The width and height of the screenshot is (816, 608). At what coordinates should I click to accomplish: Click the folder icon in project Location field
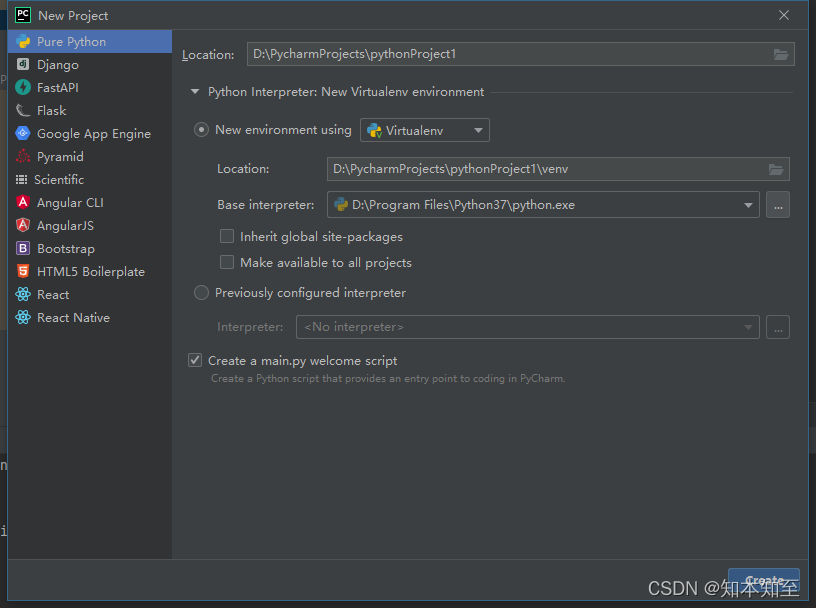click(781, 54)
